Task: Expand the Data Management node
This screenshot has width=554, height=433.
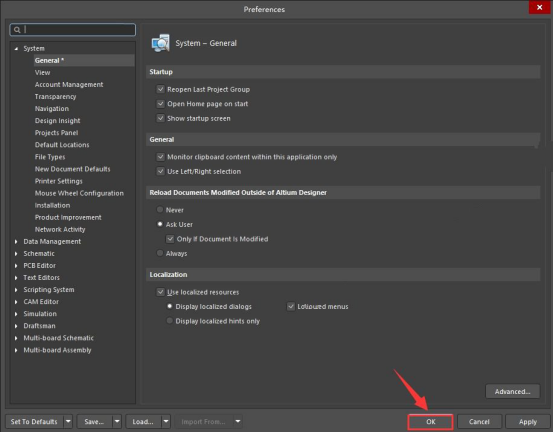Action: coord(16,242)
